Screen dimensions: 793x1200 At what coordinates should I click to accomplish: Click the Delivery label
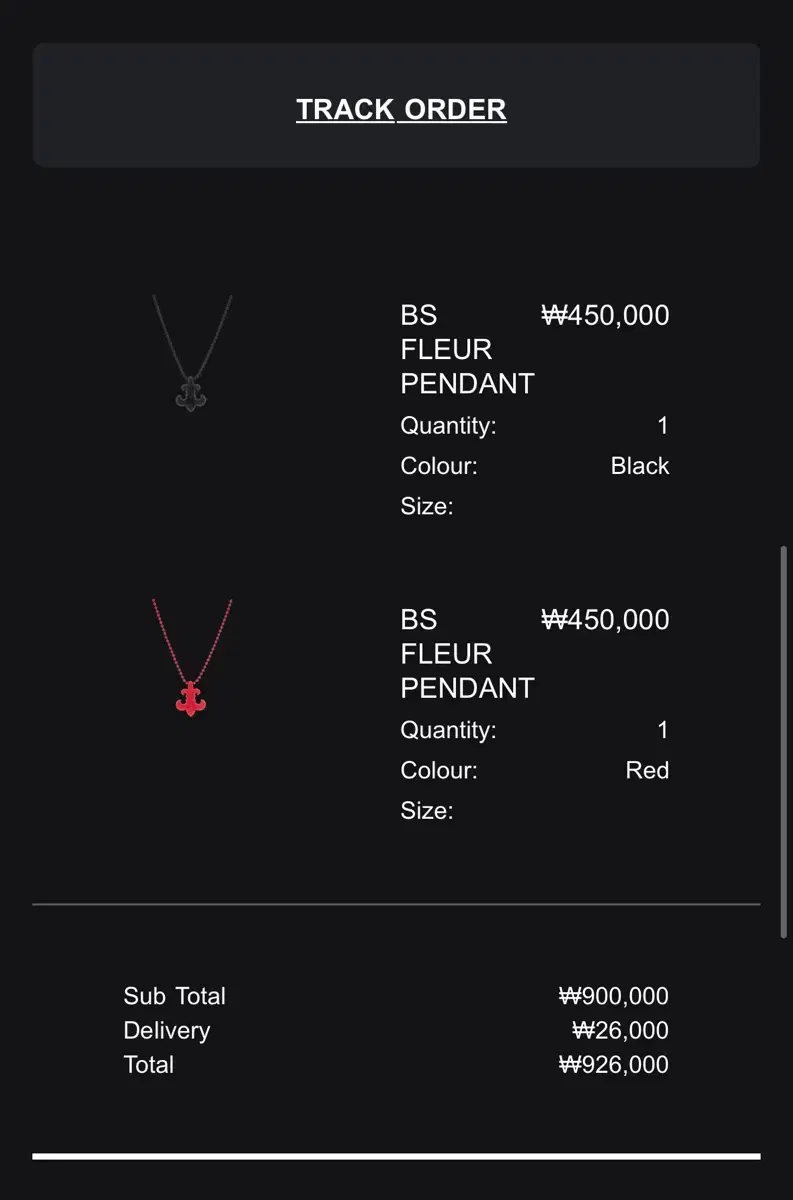[x=166, y=1030]
